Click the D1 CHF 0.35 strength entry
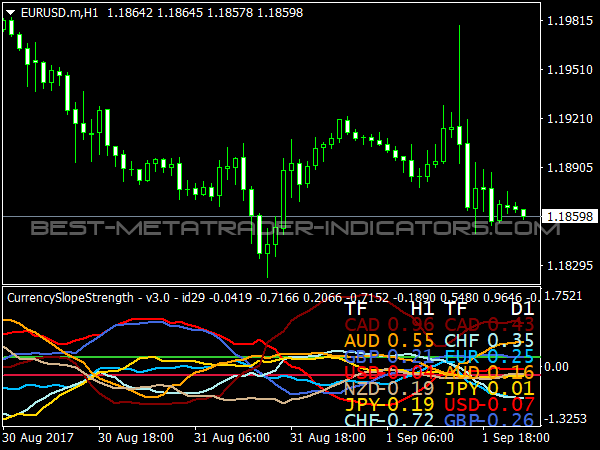600x450 pixels. point(489,341)
